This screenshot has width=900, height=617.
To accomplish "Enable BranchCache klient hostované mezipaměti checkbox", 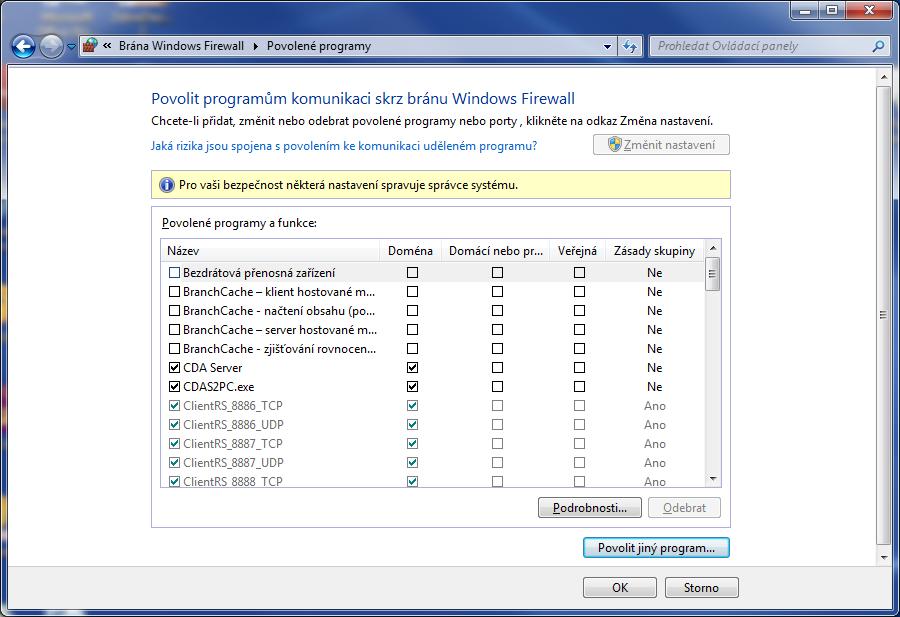I will pos(174,292).
